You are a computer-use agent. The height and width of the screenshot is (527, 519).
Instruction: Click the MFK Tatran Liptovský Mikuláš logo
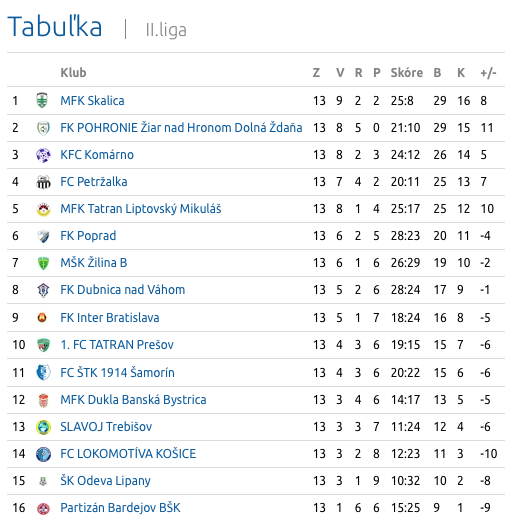[43, 209]
